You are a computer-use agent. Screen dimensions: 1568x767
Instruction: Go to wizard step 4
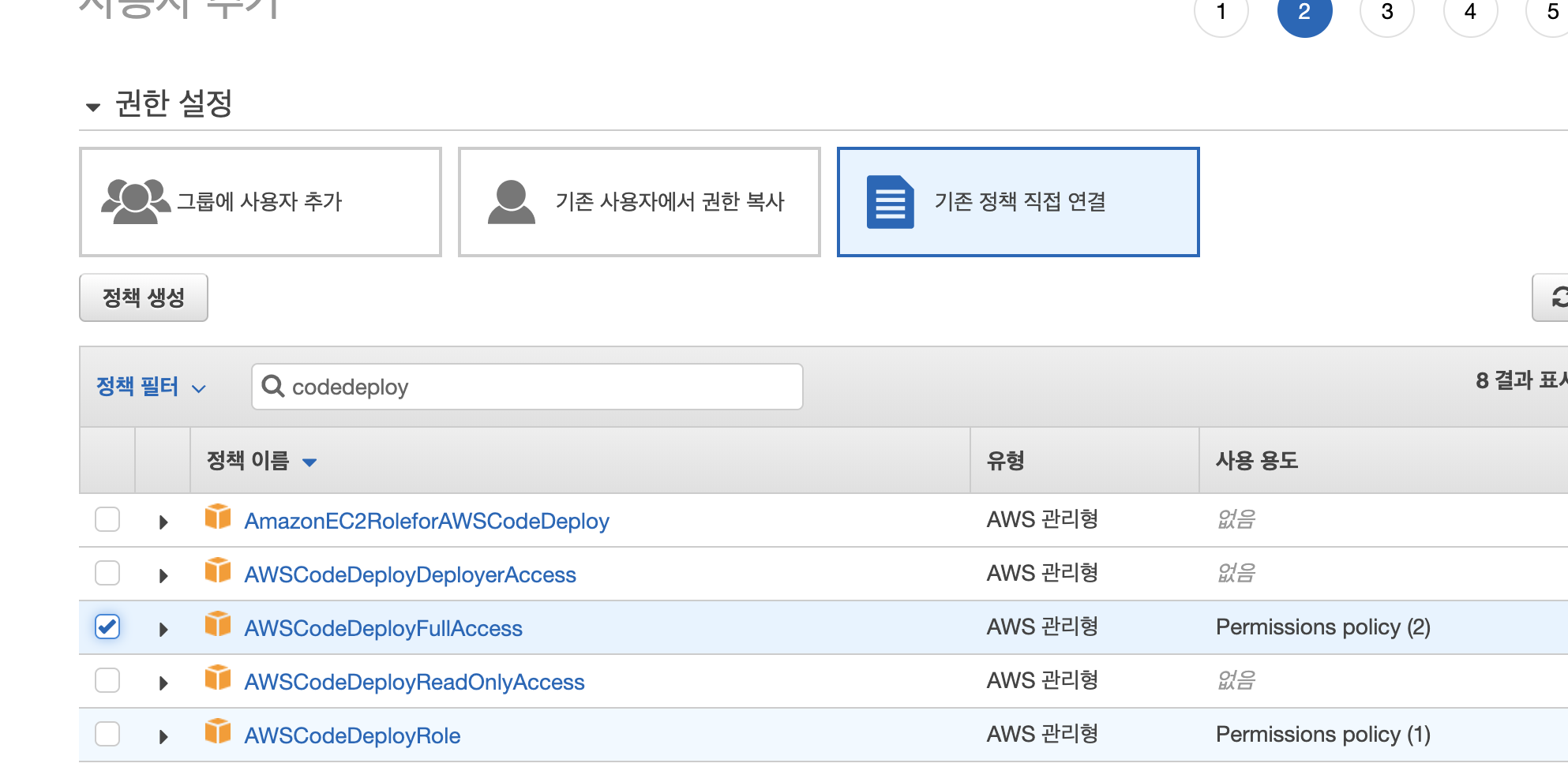[1470, 11]
